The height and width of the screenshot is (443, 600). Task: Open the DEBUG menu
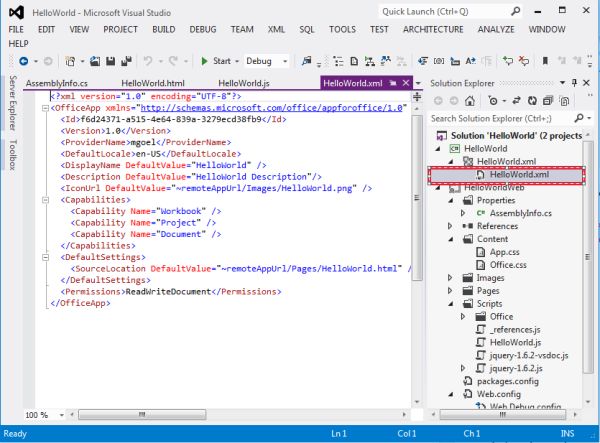tap(203, 29)
